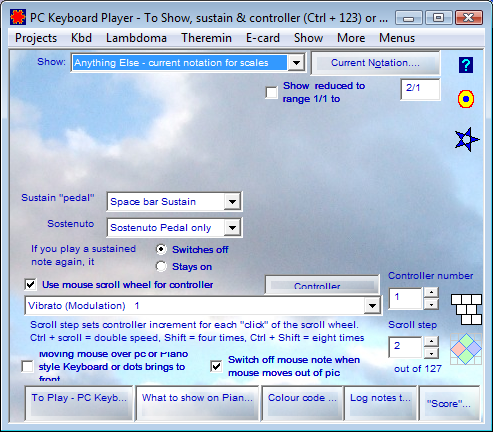493x432 pixels.
Task: Open the Lambdoma menu
Action: click(136, 38)
